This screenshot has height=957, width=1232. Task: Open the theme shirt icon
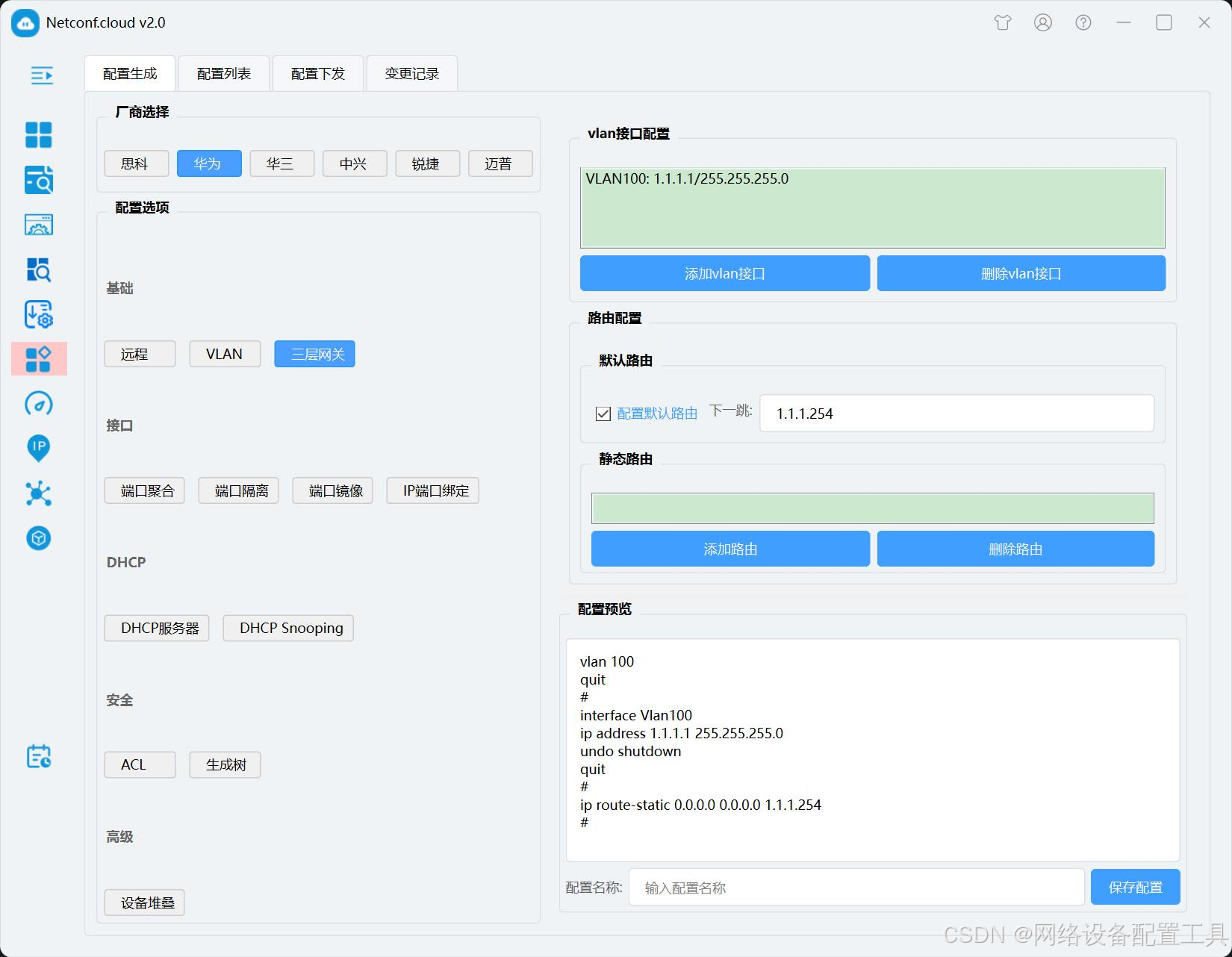click(1003, 22)
